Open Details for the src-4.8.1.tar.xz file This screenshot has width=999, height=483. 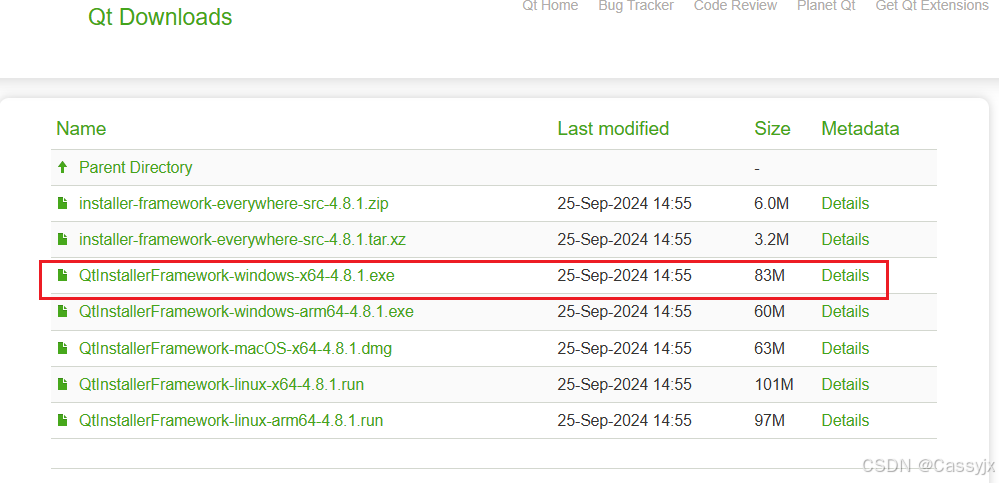[x=845, y=240]
